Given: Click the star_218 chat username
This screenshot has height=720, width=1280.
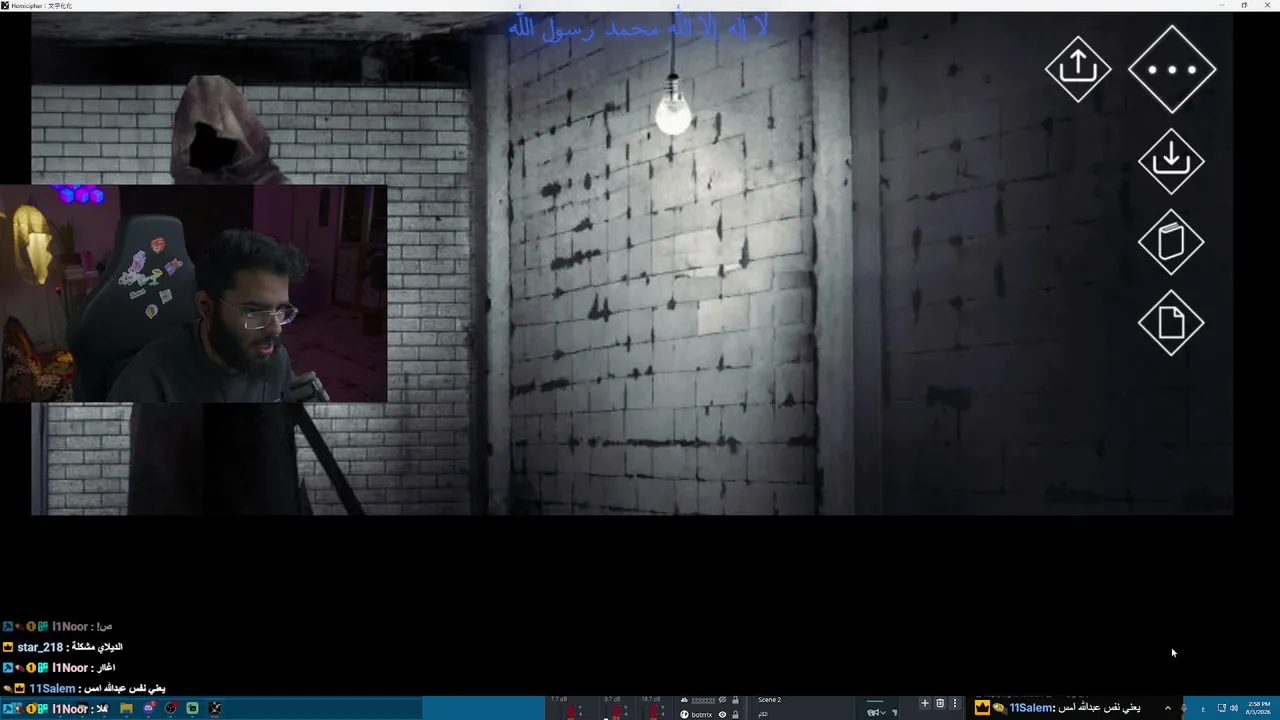Looking at the screenshot, I should (x=40, y=647).
